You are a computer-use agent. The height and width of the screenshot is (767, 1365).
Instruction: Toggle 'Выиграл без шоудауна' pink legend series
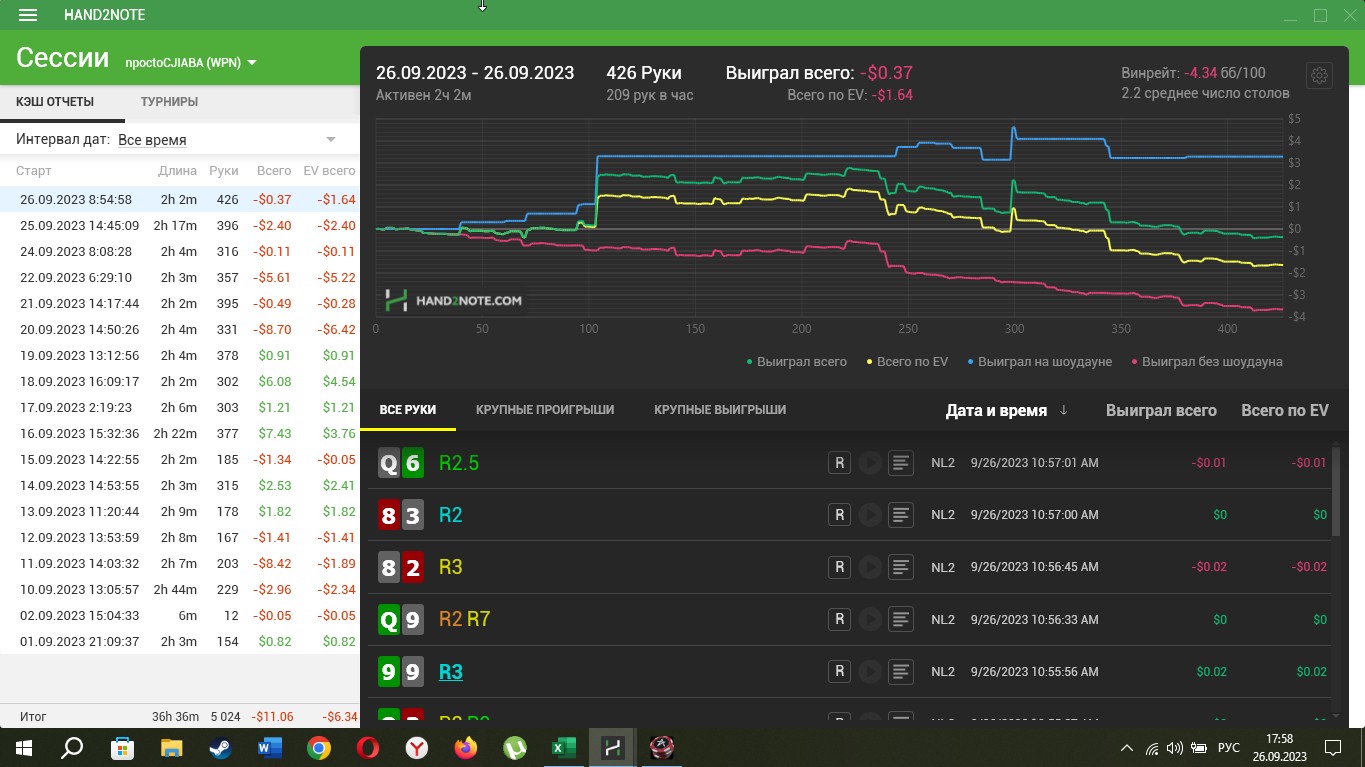[x=1207, y=361]
